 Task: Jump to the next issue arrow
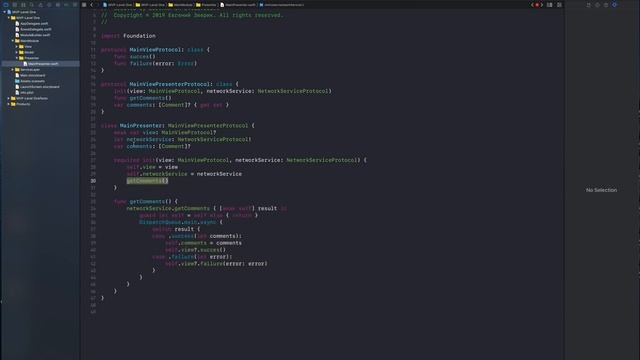tap(542, 5)
